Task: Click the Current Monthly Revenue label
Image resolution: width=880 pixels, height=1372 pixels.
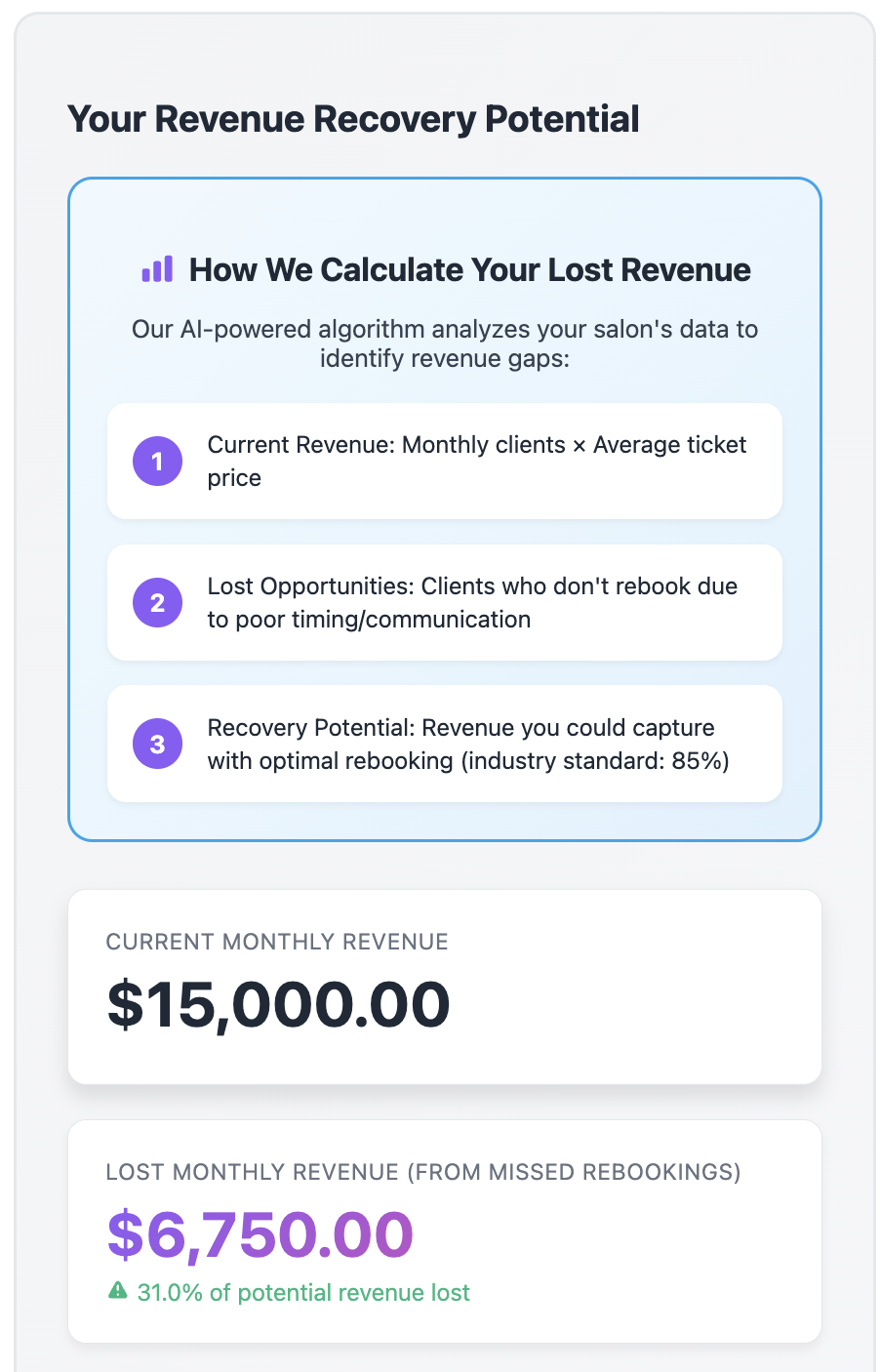Action: 277,942
